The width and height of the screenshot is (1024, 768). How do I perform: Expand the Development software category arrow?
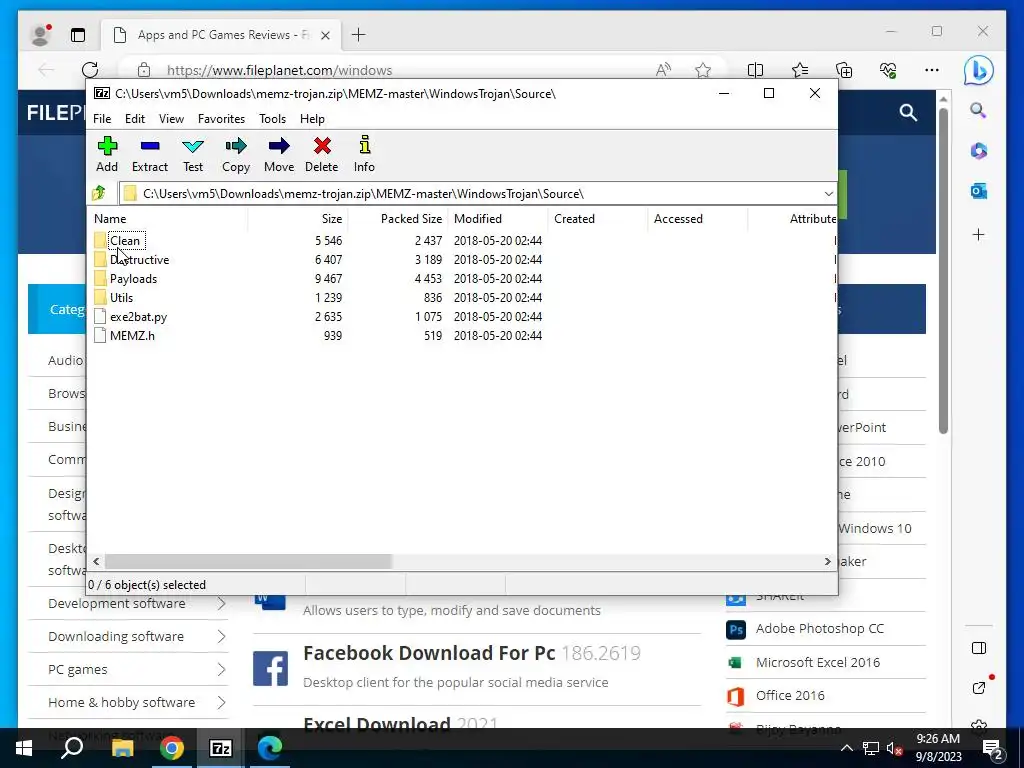[221, 603]
